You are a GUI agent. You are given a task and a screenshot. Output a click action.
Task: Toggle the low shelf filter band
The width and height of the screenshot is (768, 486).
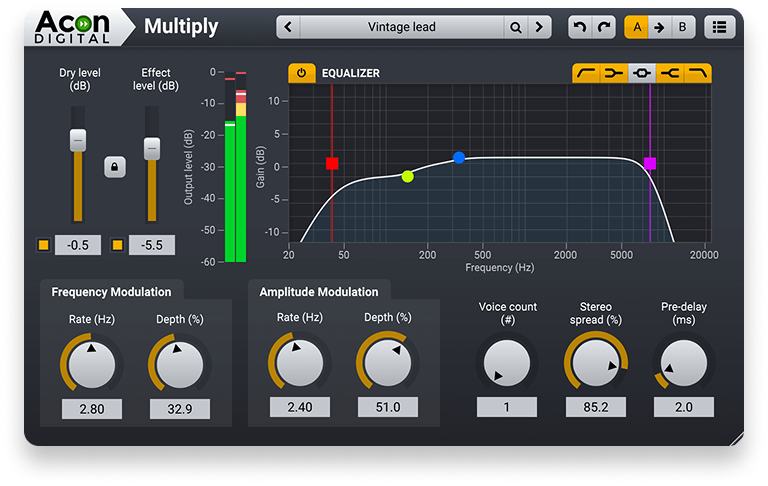tap(614, 73)
